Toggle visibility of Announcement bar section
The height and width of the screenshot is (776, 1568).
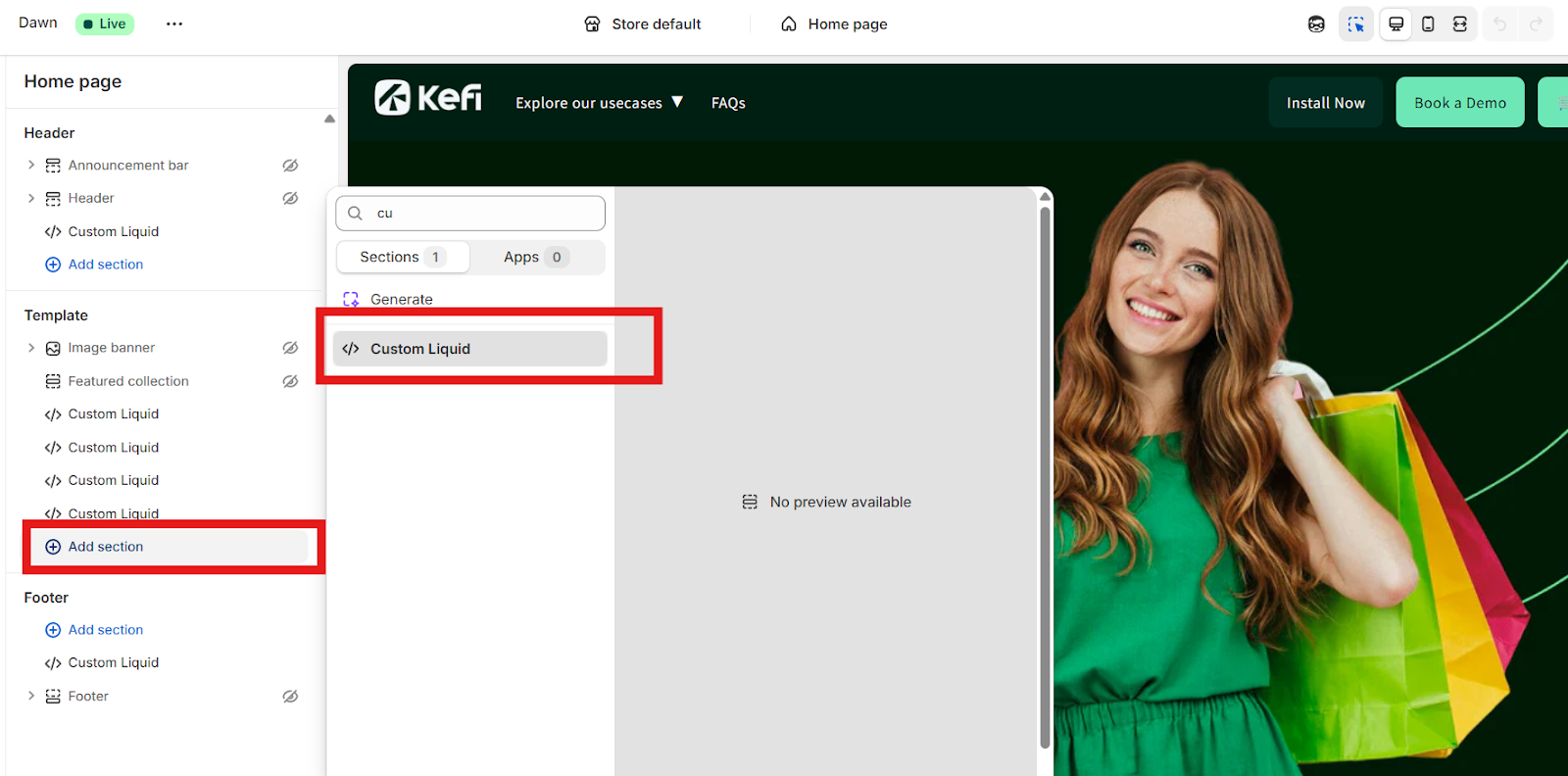pyautogui.click(x=290, y=166)
